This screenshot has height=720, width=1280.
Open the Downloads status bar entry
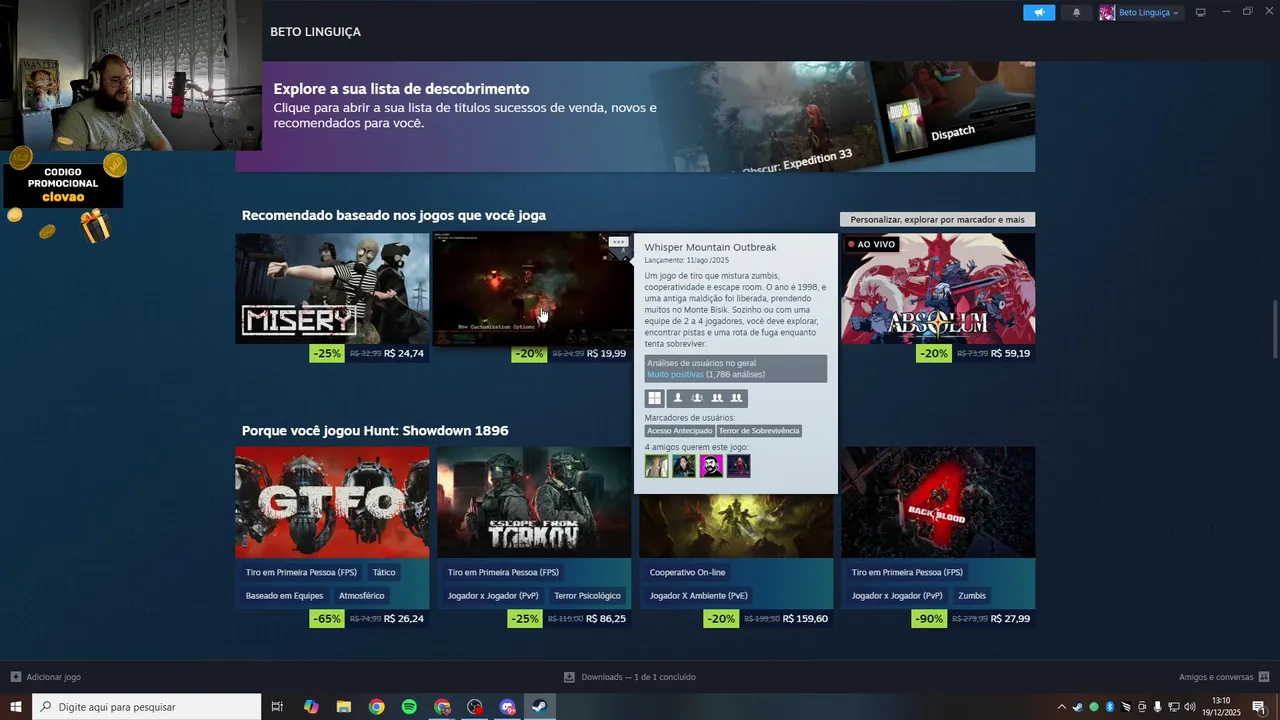(630, 677)
